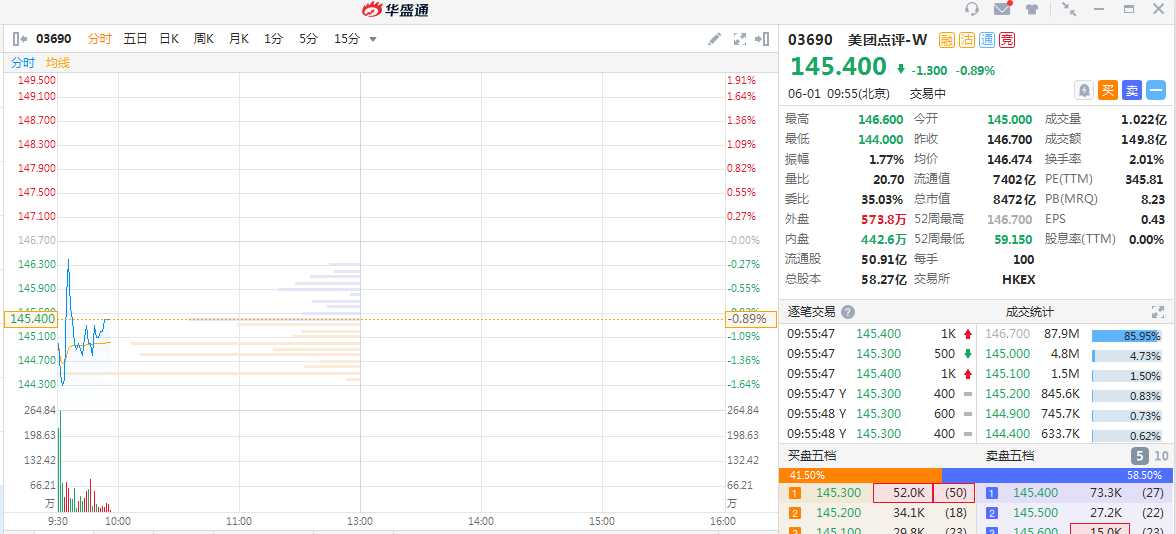Switch to the 月K monthly candlestick tab
1176x534 pixels.
click(238, 39)
